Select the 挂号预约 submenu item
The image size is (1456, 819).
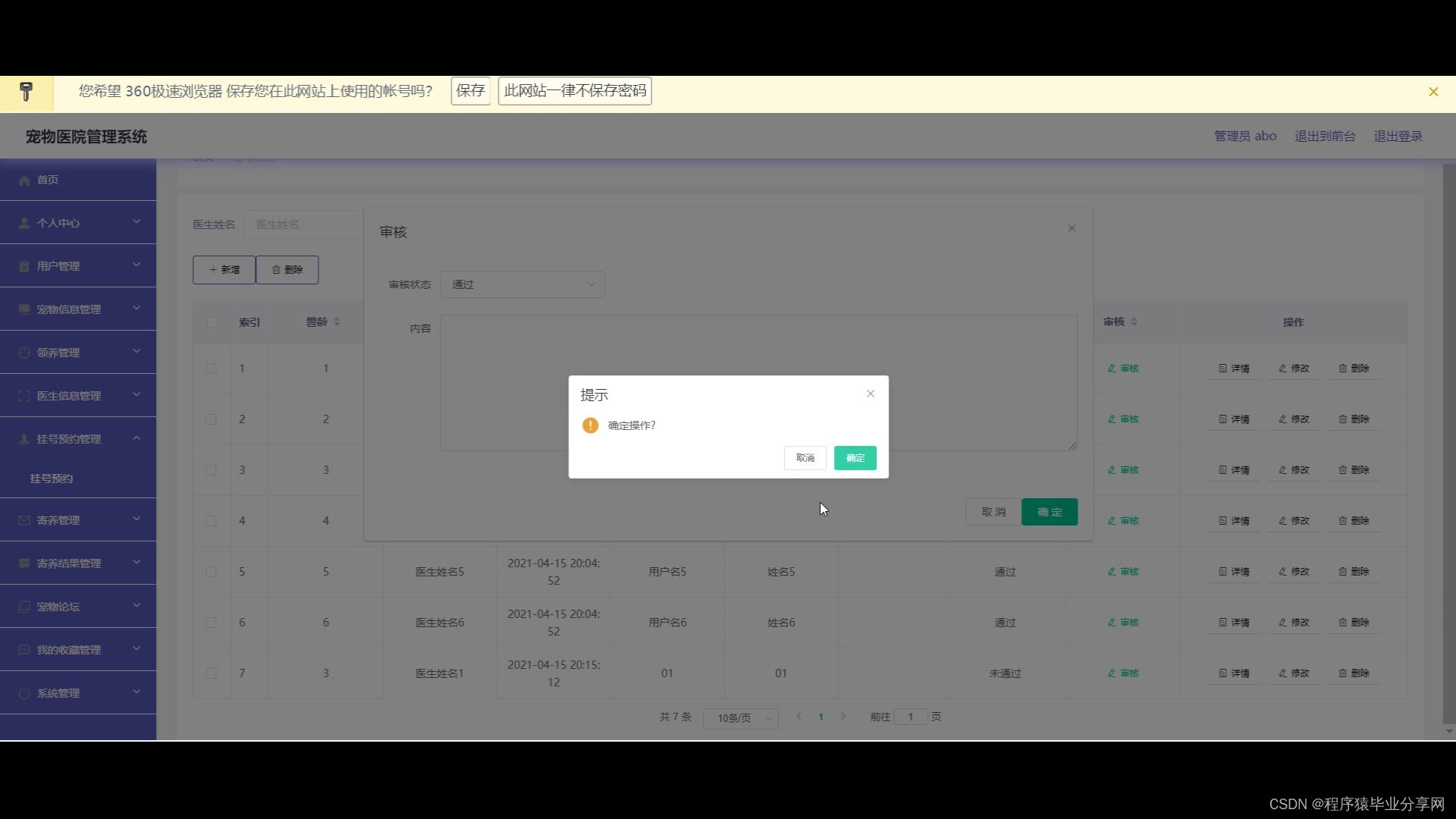tap(52, 479)
